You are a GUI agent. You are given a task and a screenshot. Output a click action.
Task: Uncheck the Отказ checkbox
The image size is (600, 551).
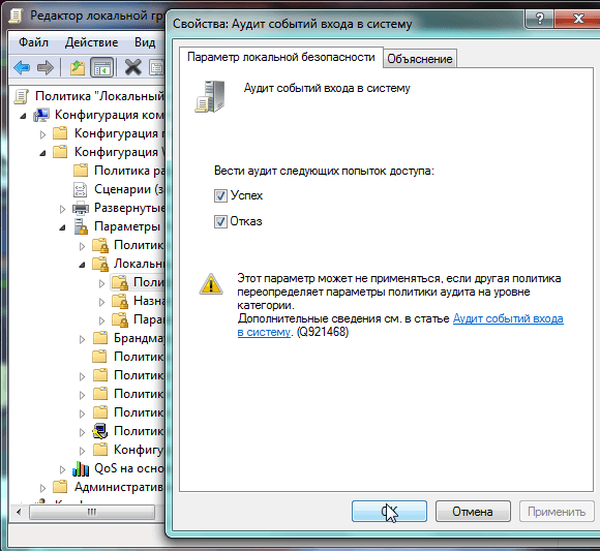[x=221, y=222]
